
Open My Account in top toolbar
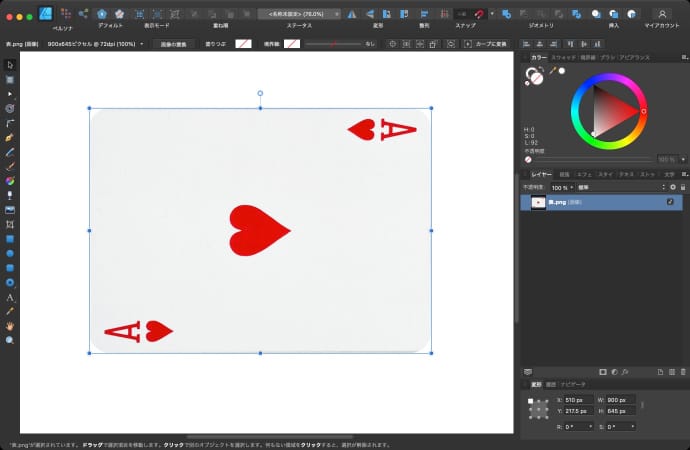(661, 14)
